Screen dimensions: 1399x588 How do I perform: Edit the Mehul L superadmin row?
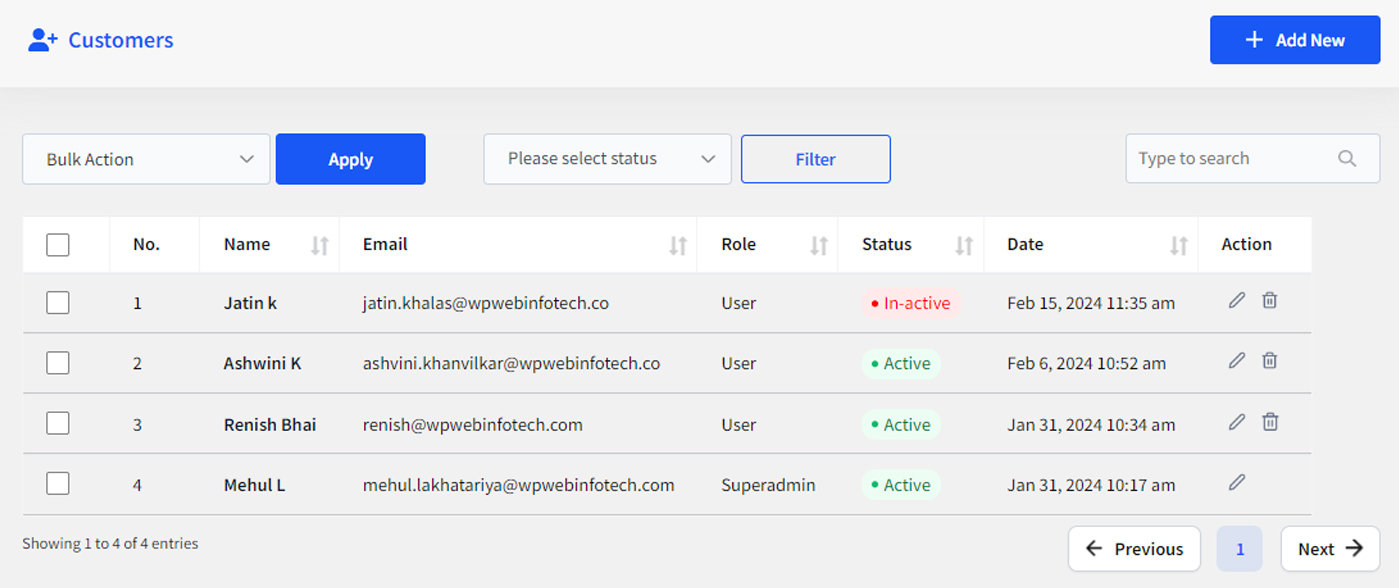click(x=1237, y=483)
